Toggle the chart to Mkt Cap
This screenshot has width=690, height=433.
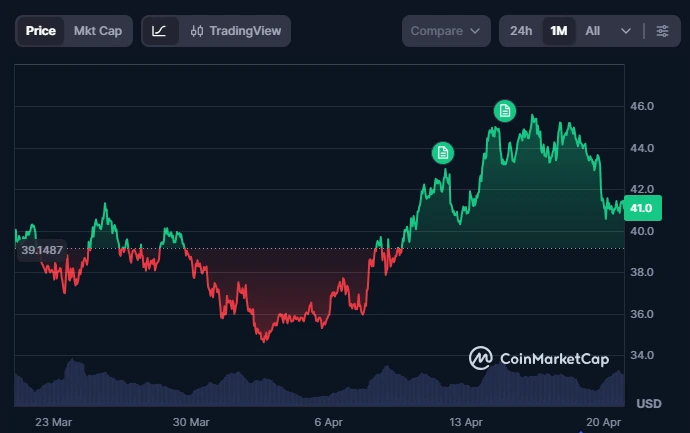tap(98, 31)
